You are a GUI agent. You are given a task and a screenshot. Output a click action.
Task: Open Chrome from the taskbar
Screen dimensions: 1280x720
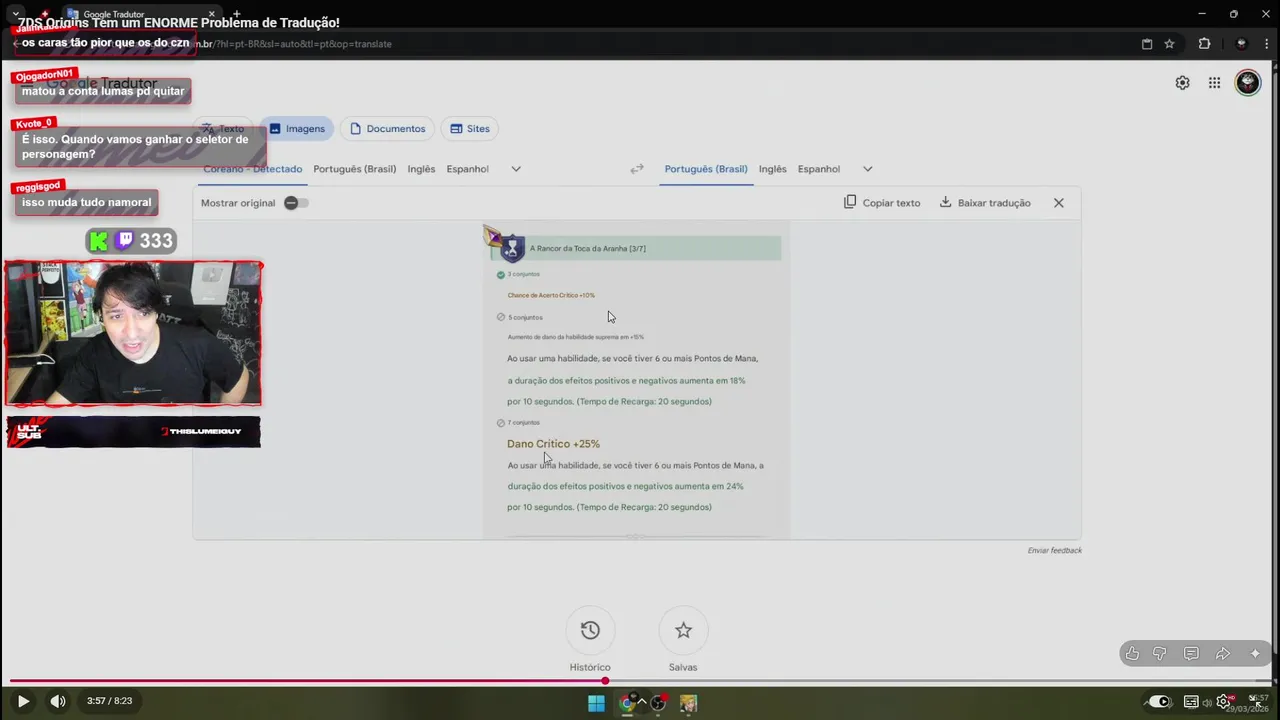click(x=627, y=703)
